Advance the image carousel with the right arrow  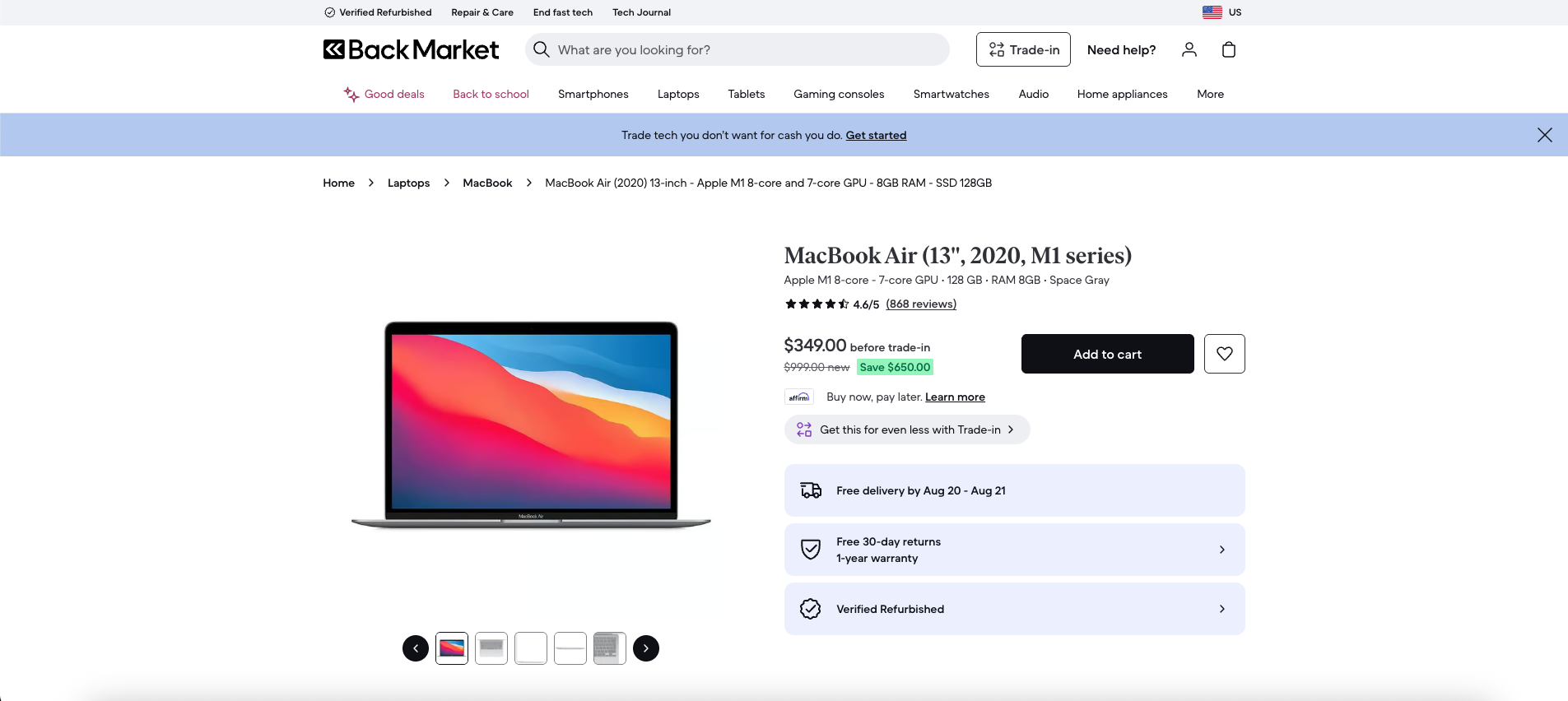pyautogui.click(x=645, y=648)
